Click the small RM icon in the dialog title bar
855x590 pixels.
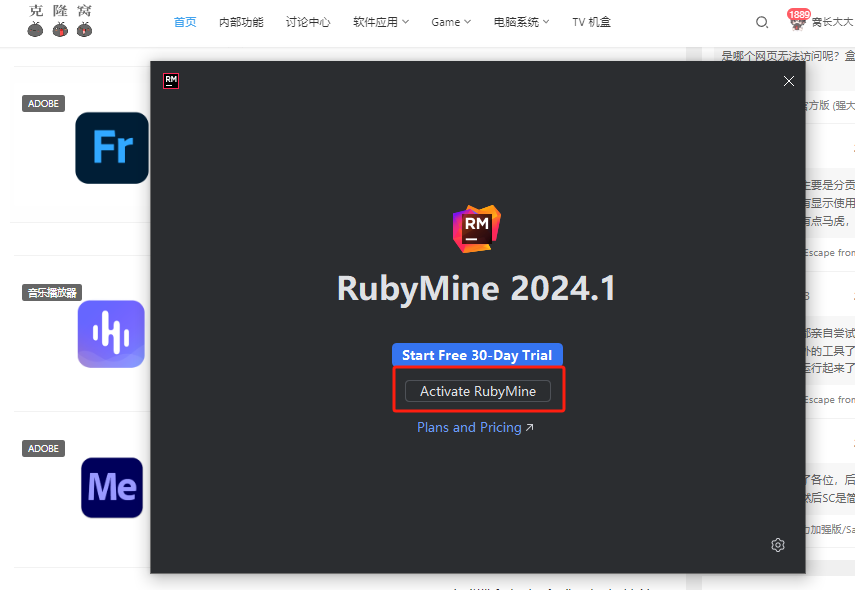[171, 81]
